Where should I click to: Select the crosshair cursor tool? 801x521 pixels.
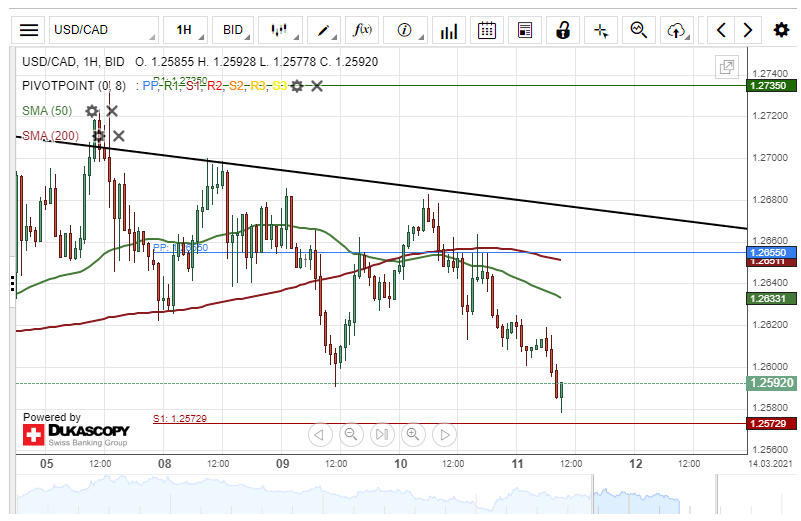point(601,30)
